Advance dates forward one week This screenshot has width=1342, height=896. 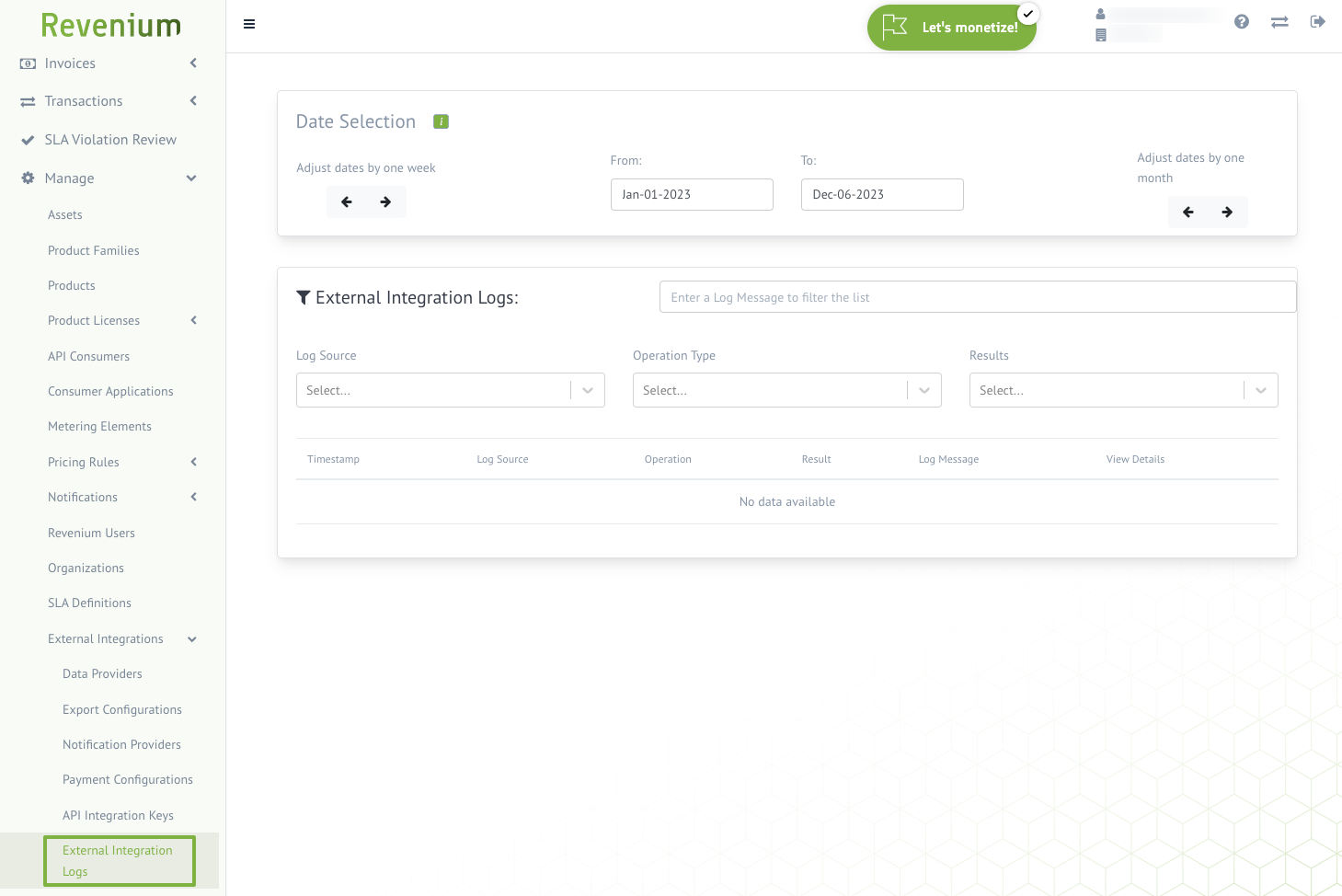(x=385, y=202)
